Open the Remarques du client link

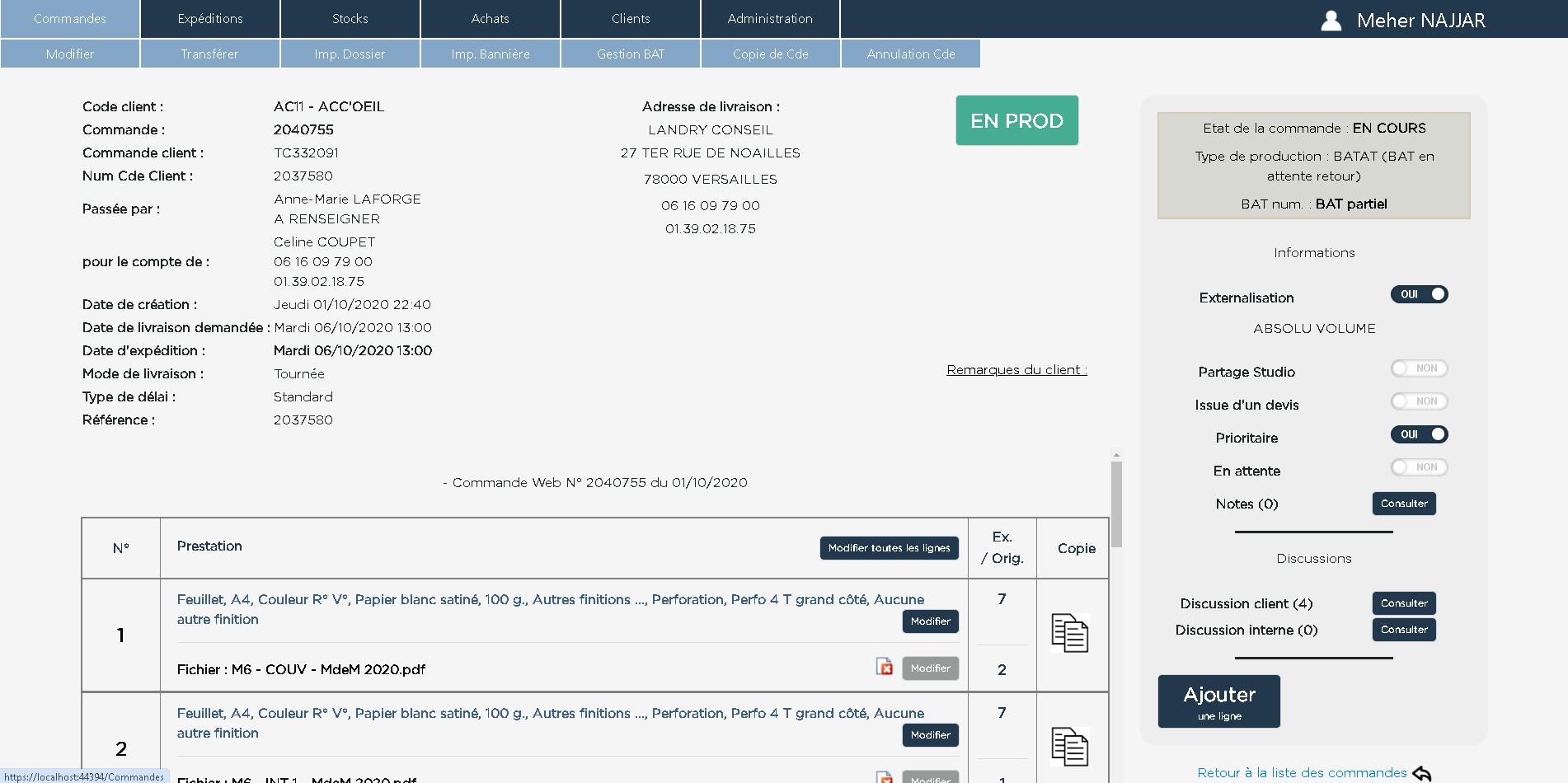1016,369
